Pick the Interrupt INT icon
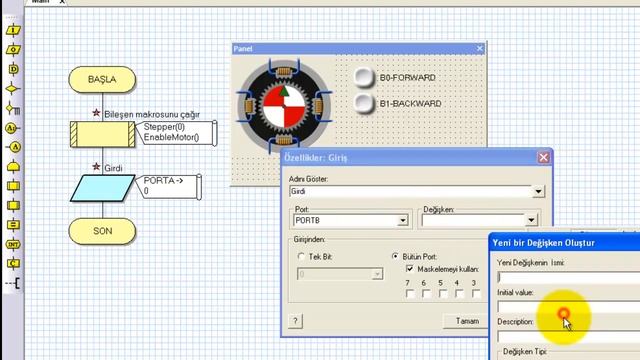This screenshot has height=360, width=640. (x=13, y=244)
